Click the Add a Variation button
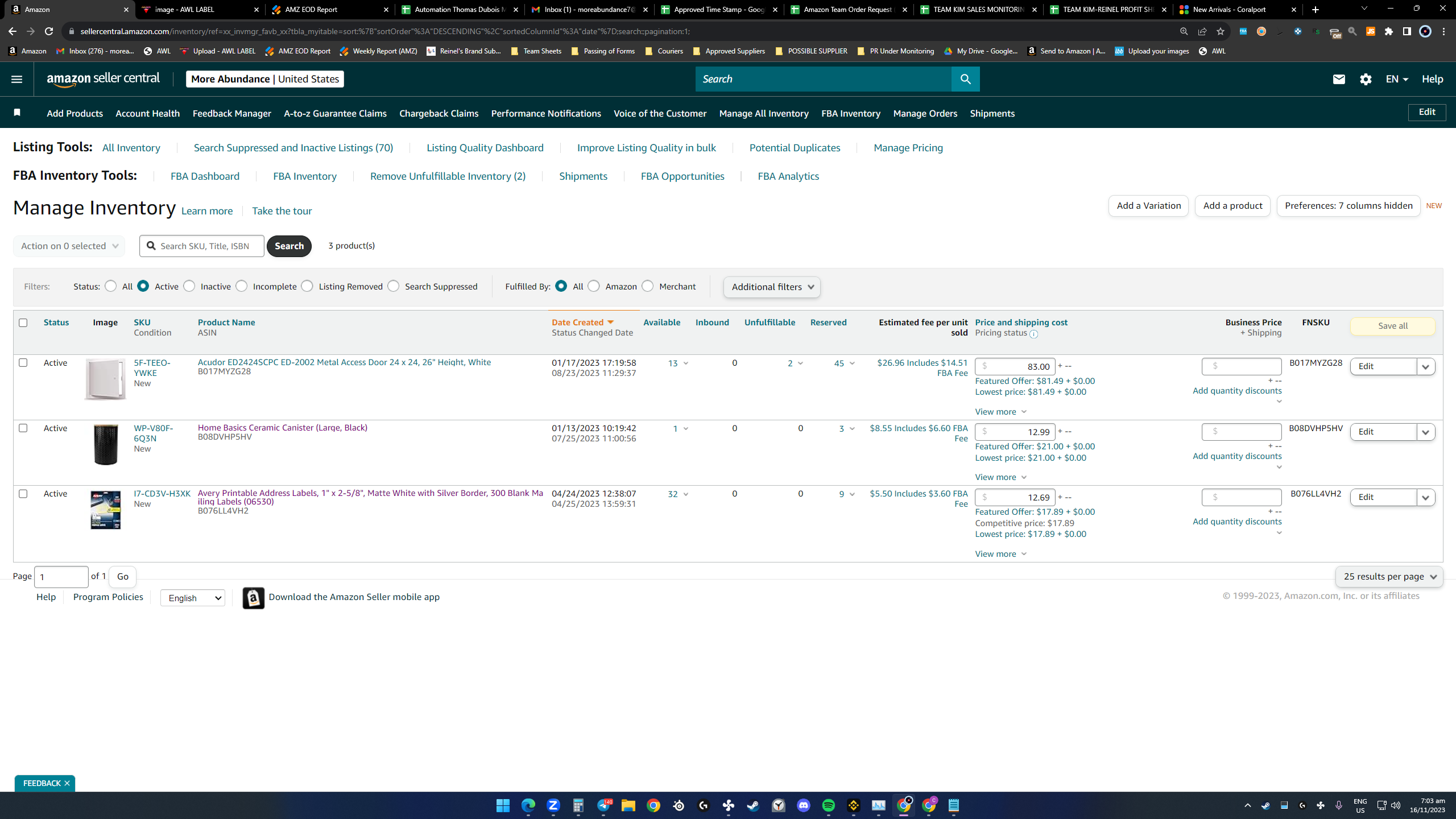The width and height of the screenshot is (1456, 819). 1148,206
